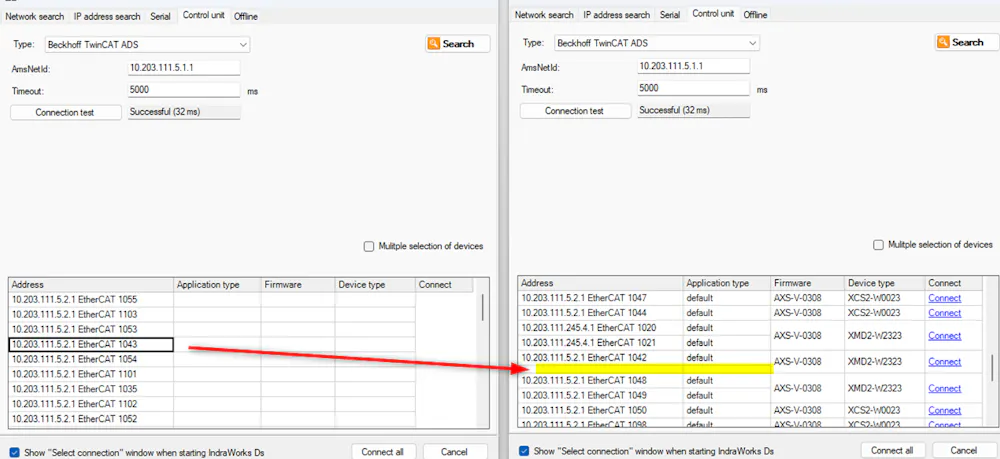This screenshot has height=459, width=1000.
Task: Click the Connect link for EtherCAT 1050
Action: tap(945, 410)
